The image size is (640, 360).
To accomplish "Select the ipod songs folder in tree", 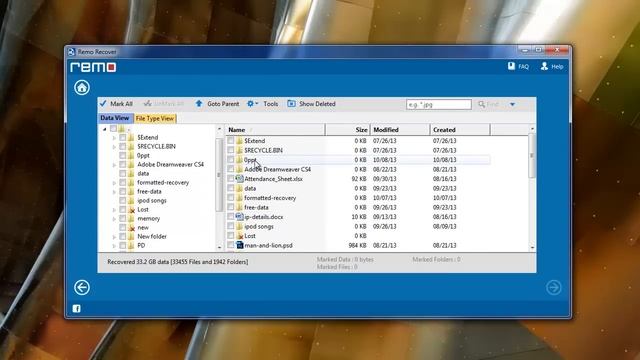I will click(152, 201).
